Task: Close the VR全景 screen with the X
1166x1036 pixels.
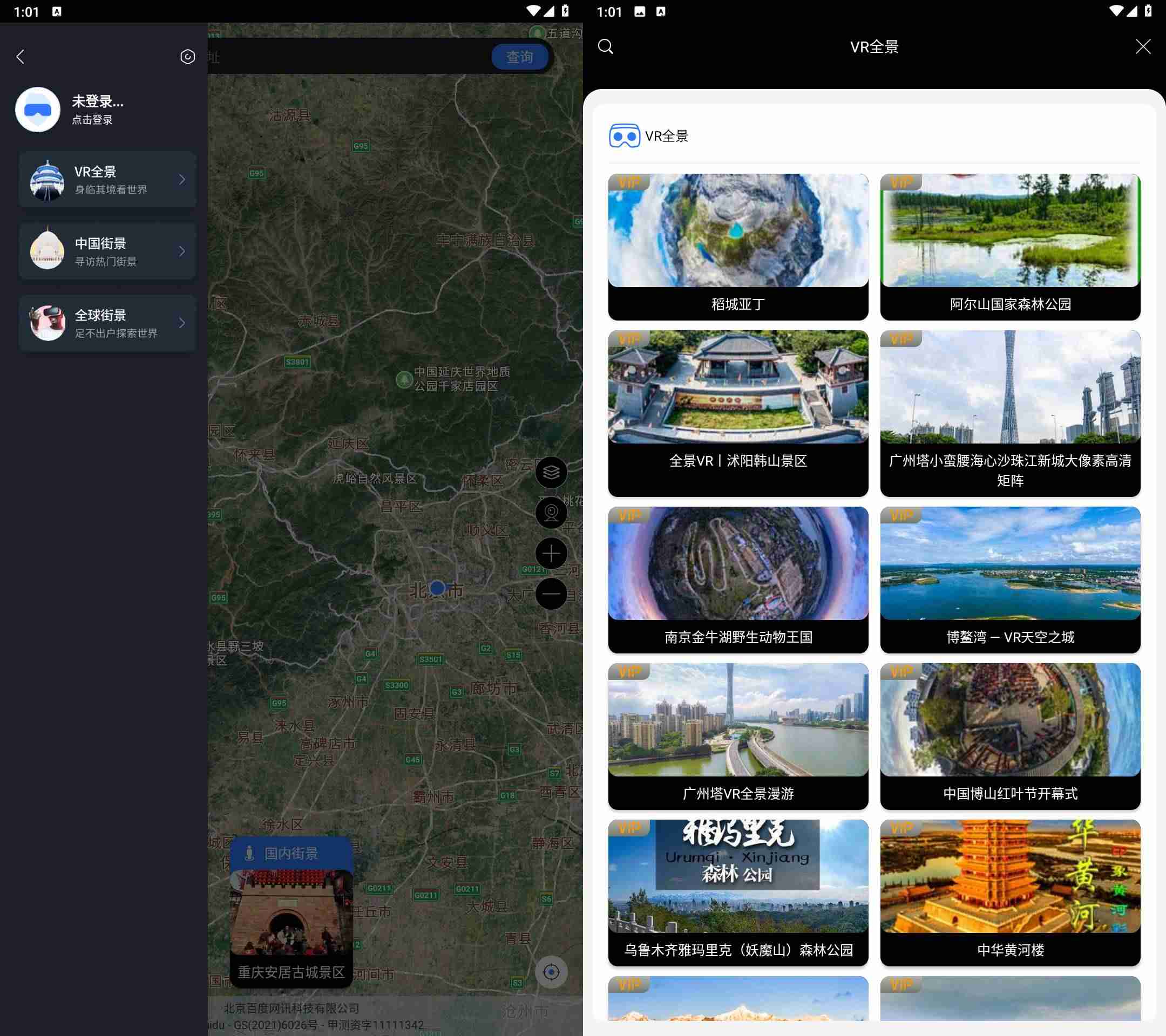Action: [1143, 46]
